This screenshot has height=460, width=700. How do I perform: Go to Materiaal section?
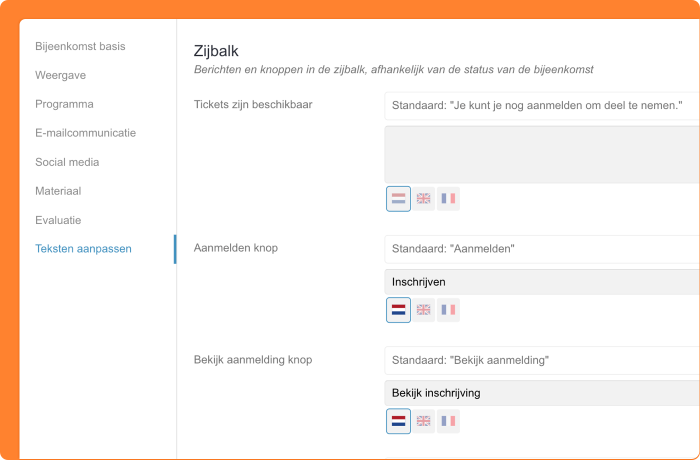point(58,191)
